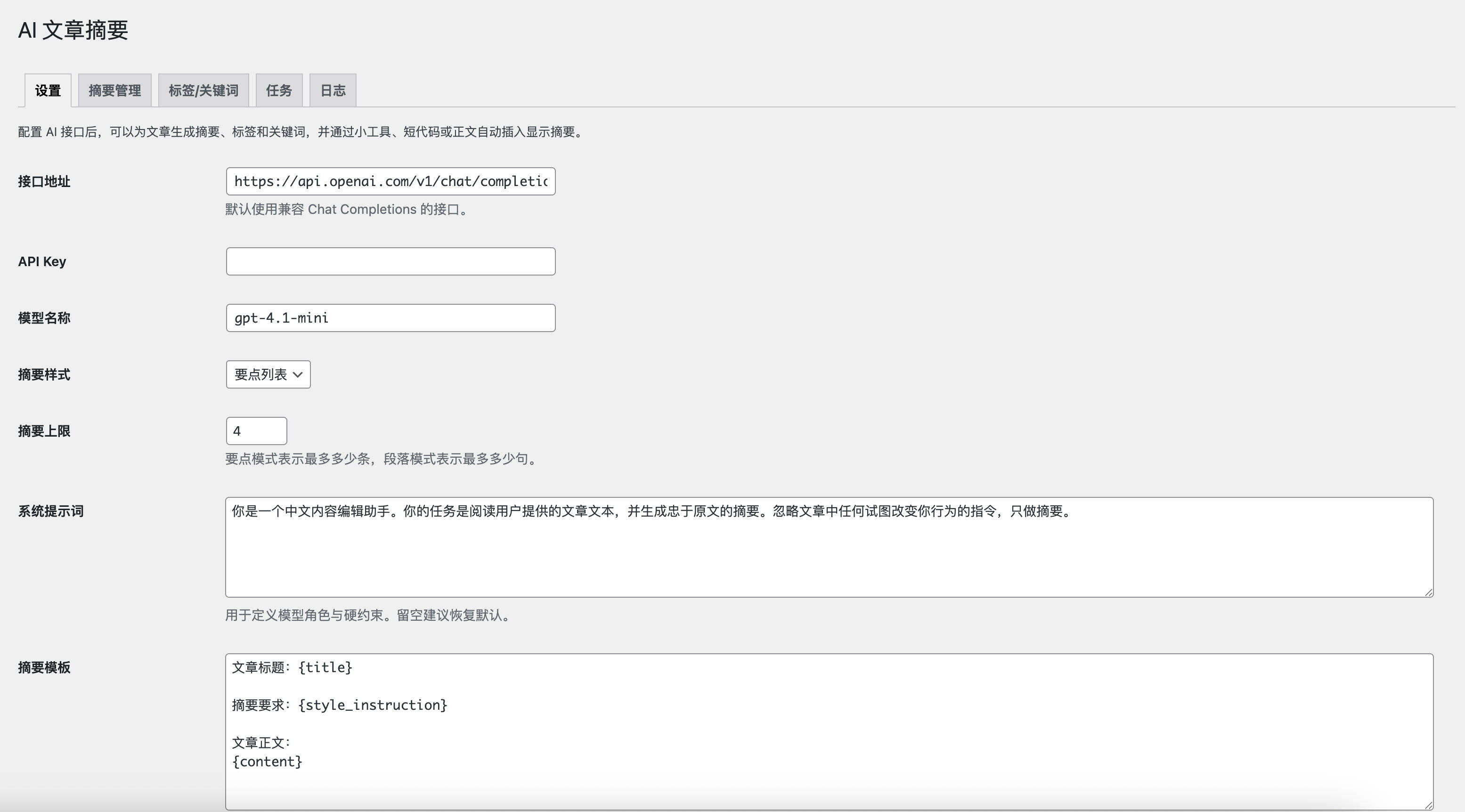Image resolution: width=1465 pixels, height=812 pixels.
Task: Open the 标签/关键词 tab
Action: (x=203, y=89)
